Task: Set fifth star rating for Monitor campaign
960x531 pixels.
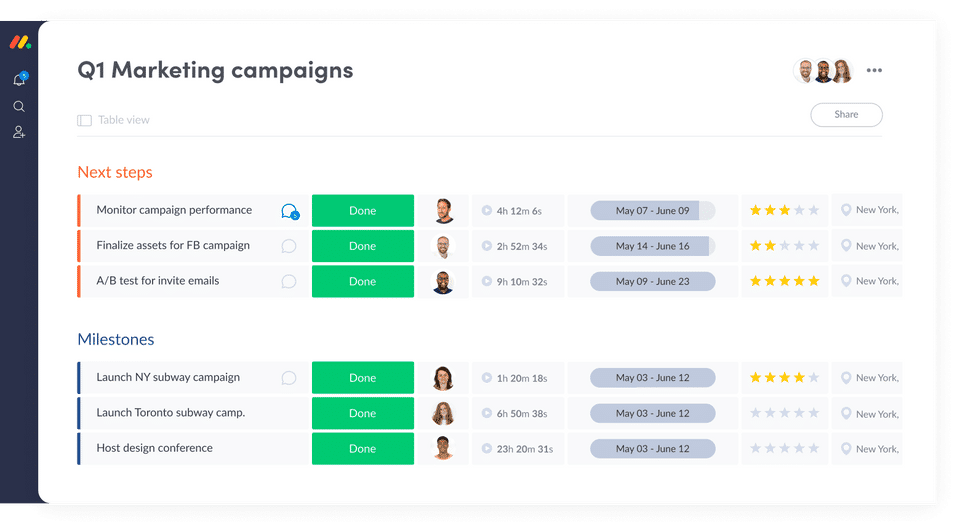Action: (x=813, y=210)
